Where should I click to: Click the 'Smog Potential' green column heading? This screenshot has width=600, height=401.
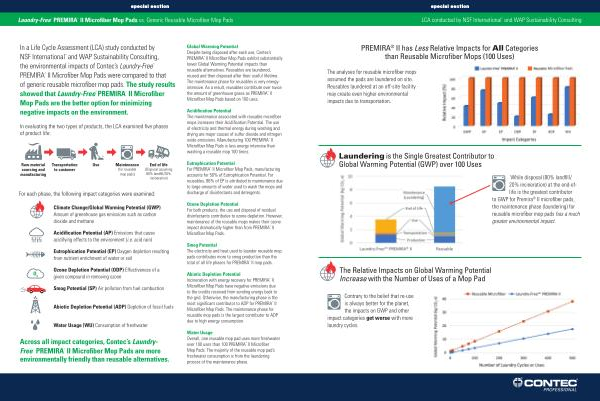202,245
